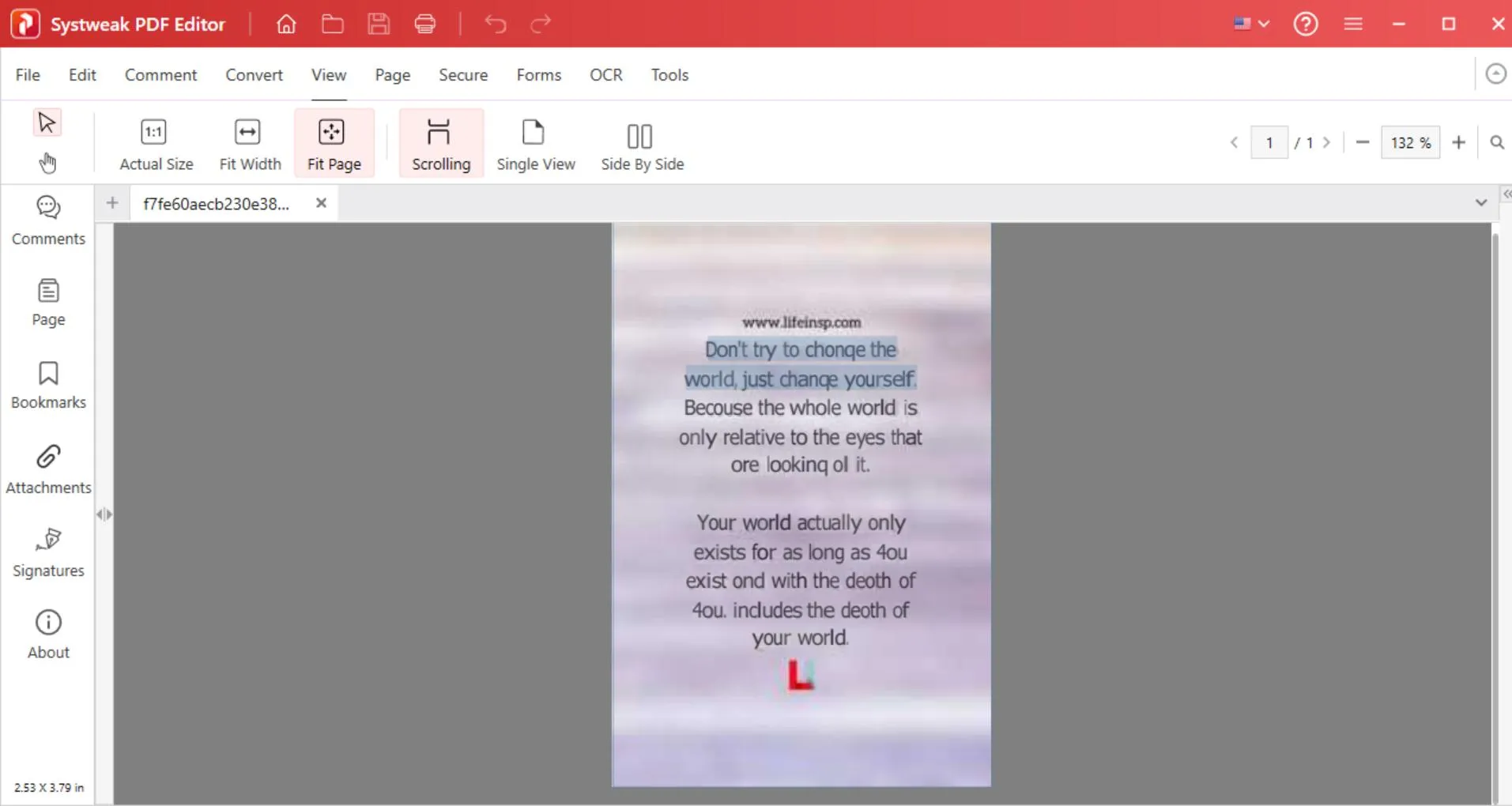Expand the tab list chevron dropdown

(x=1480, y=203)
